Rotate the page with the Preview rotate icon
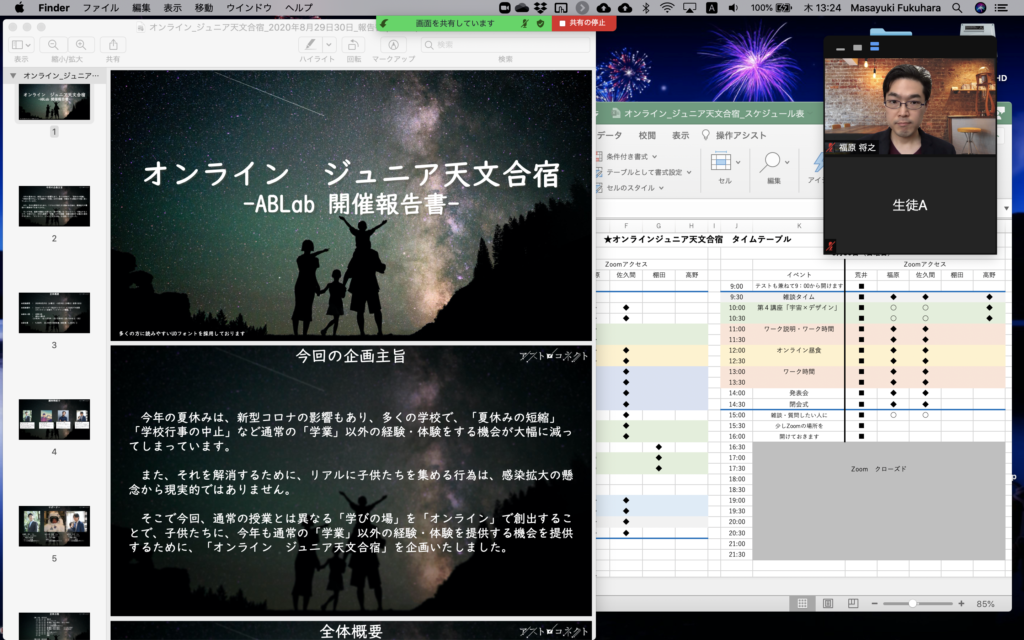 (353, 44)
